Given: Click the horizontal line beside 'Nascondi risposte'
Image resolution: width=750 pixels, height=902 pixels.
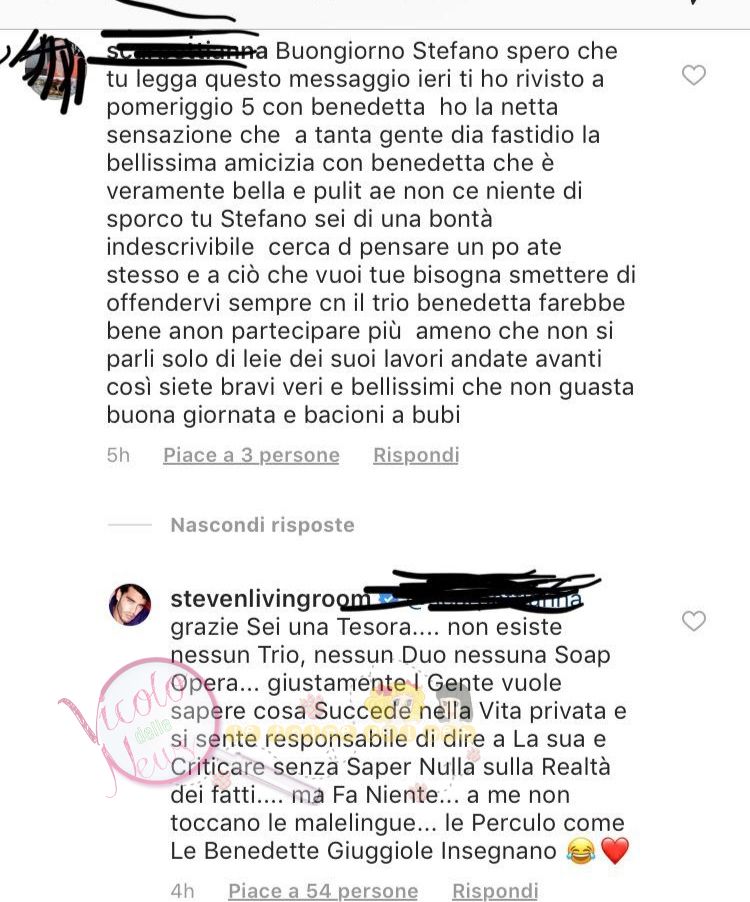Looking at the screenshot, I should [130, 525].
